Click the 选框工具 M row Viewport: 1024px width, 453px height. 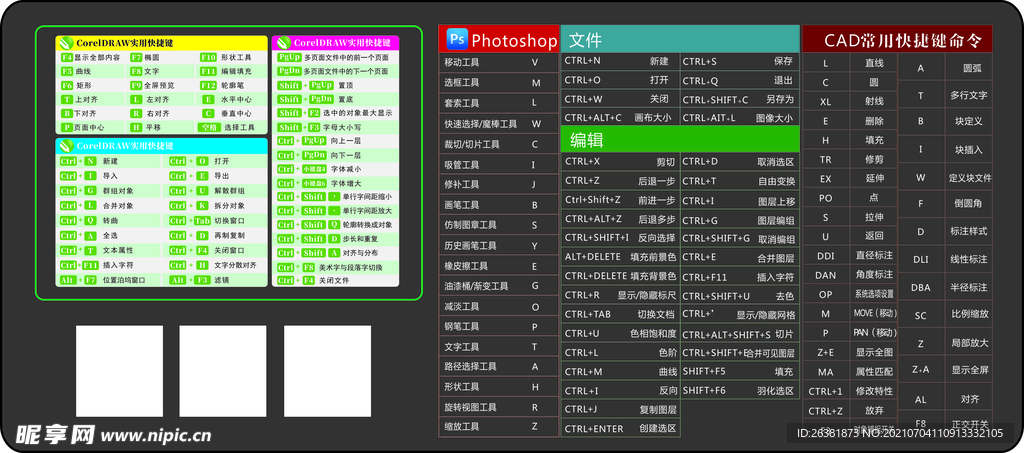(x=499, y=83)
